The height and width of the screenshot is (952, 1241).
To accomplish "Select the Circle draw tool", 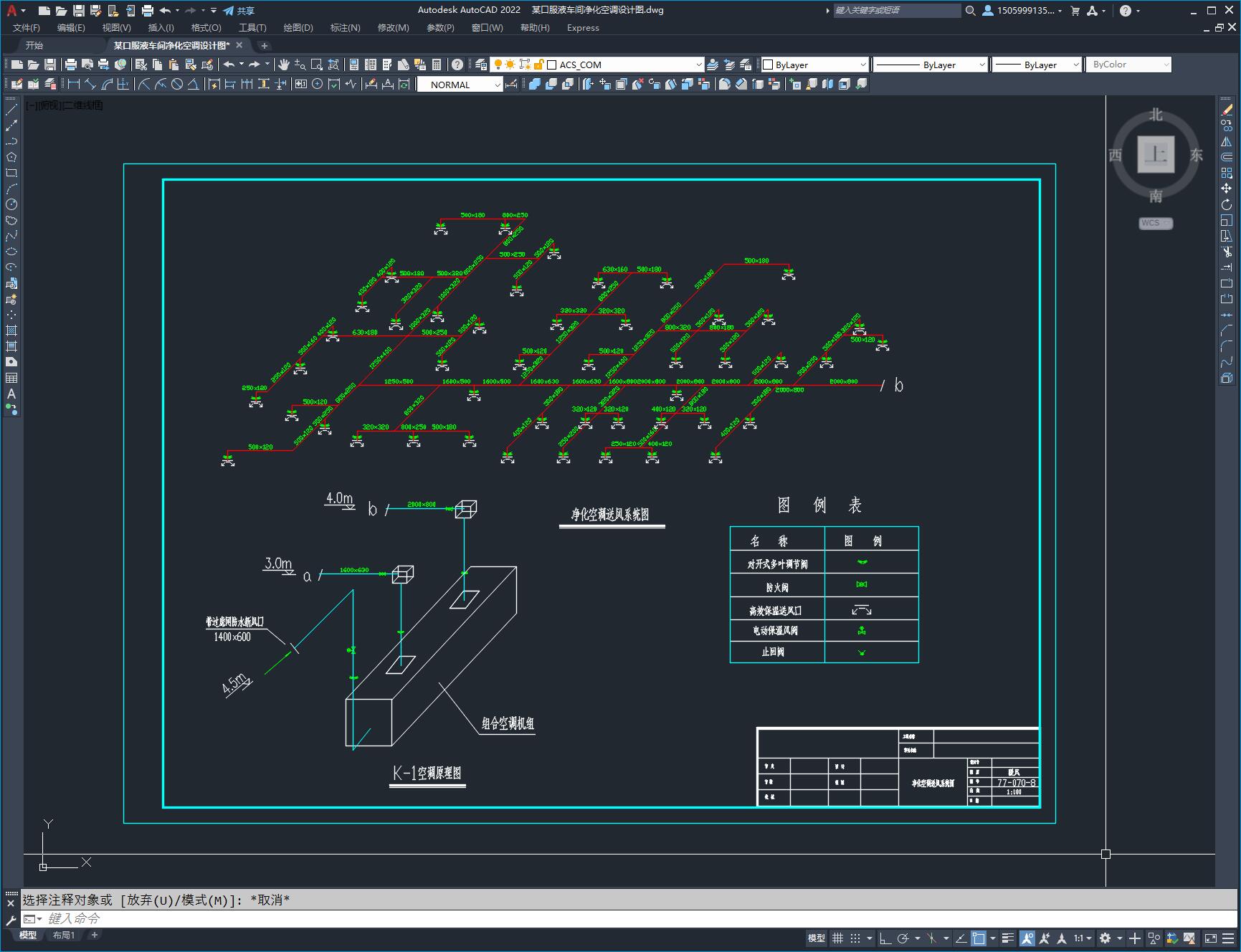I will [11, 204].
